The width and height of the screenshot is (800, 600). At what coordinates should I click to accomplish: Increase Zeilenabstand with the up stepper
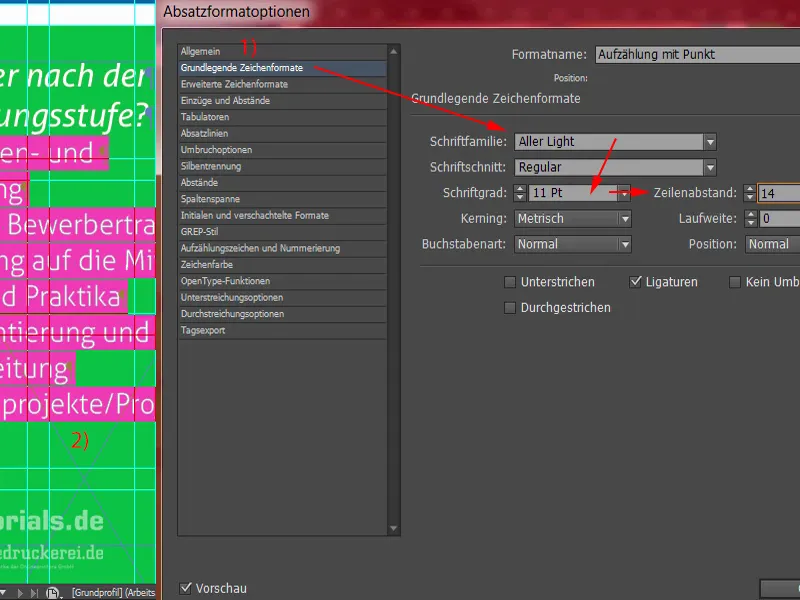click(x=749, y=189)
